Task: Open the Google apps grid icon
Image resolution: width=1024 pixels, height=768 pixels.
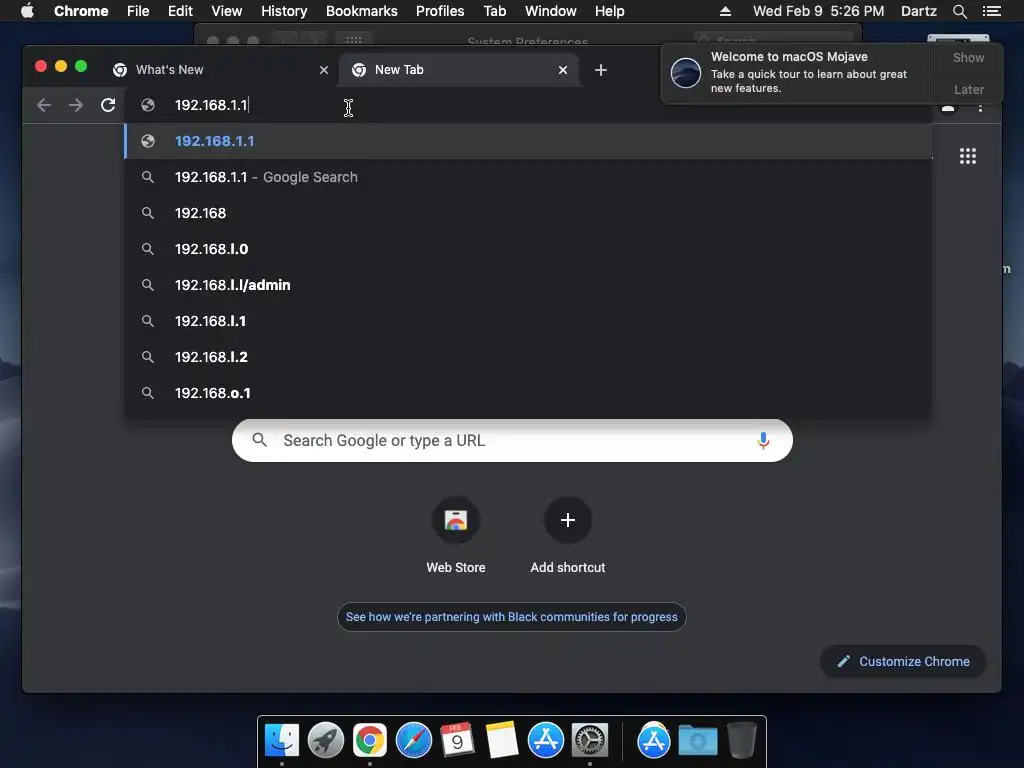Action: (x=968, y=156)
